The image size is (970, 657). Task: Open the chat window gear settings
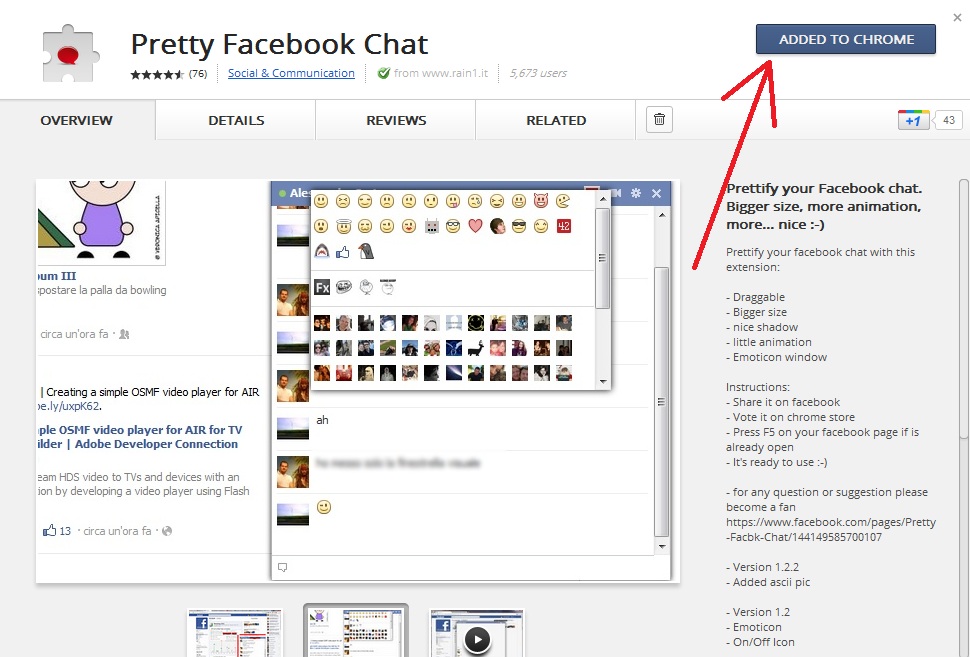pyautogui.click(x=635, y=193)
